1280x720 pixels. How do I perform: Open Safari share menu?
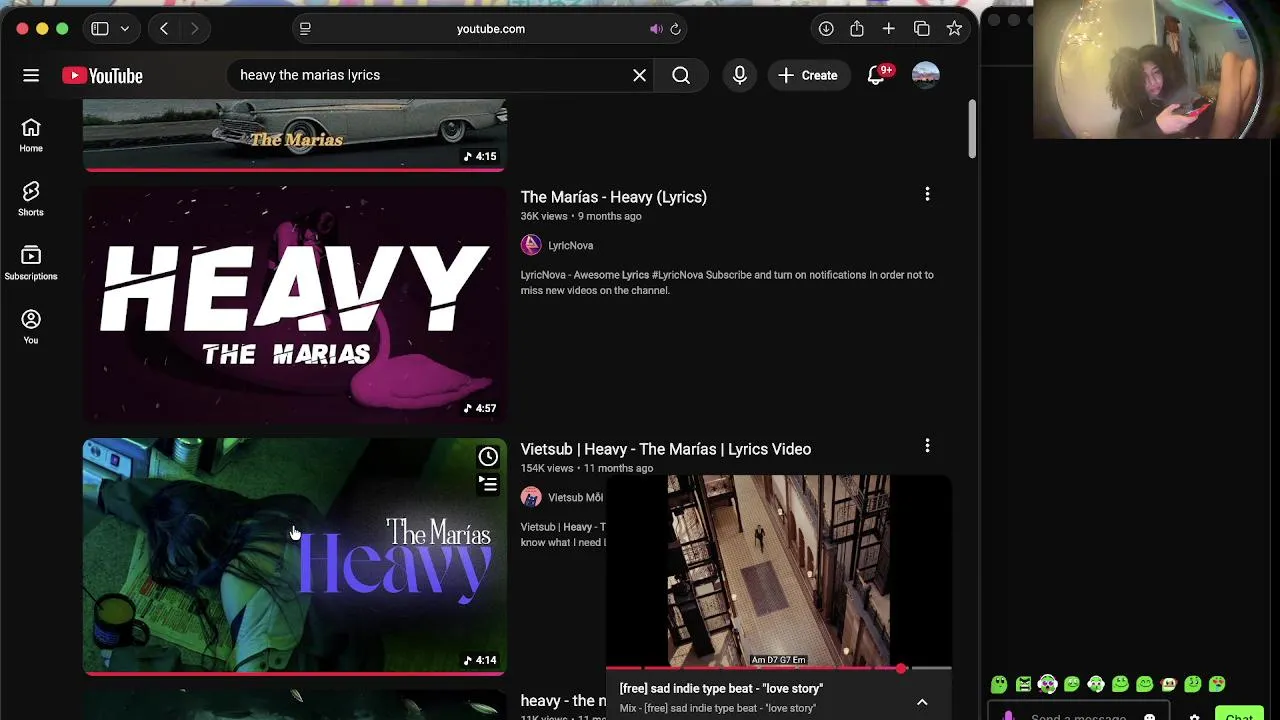point(857,29)
